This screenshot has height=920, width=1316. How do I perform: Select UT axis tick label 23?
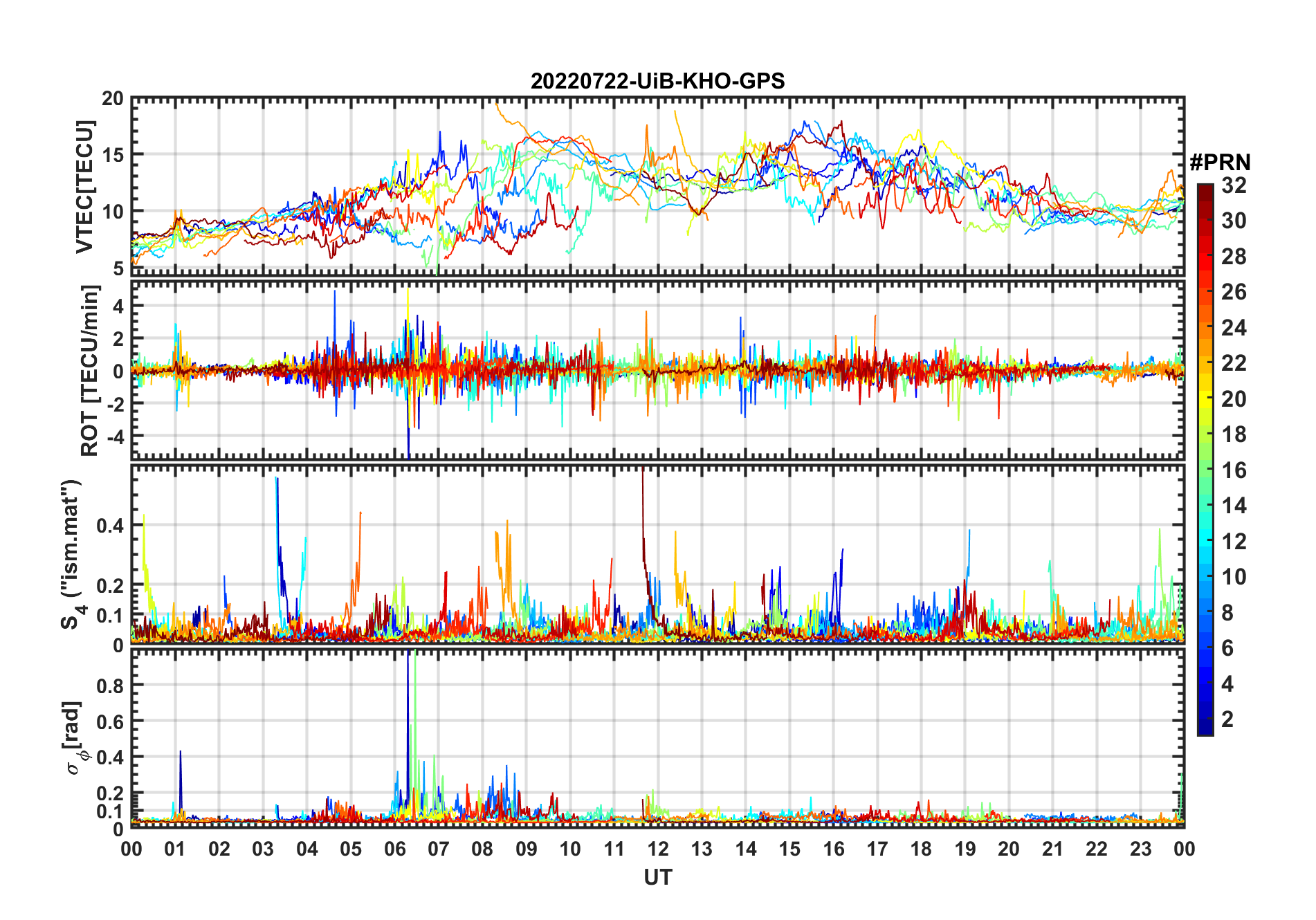point(1140,849)
